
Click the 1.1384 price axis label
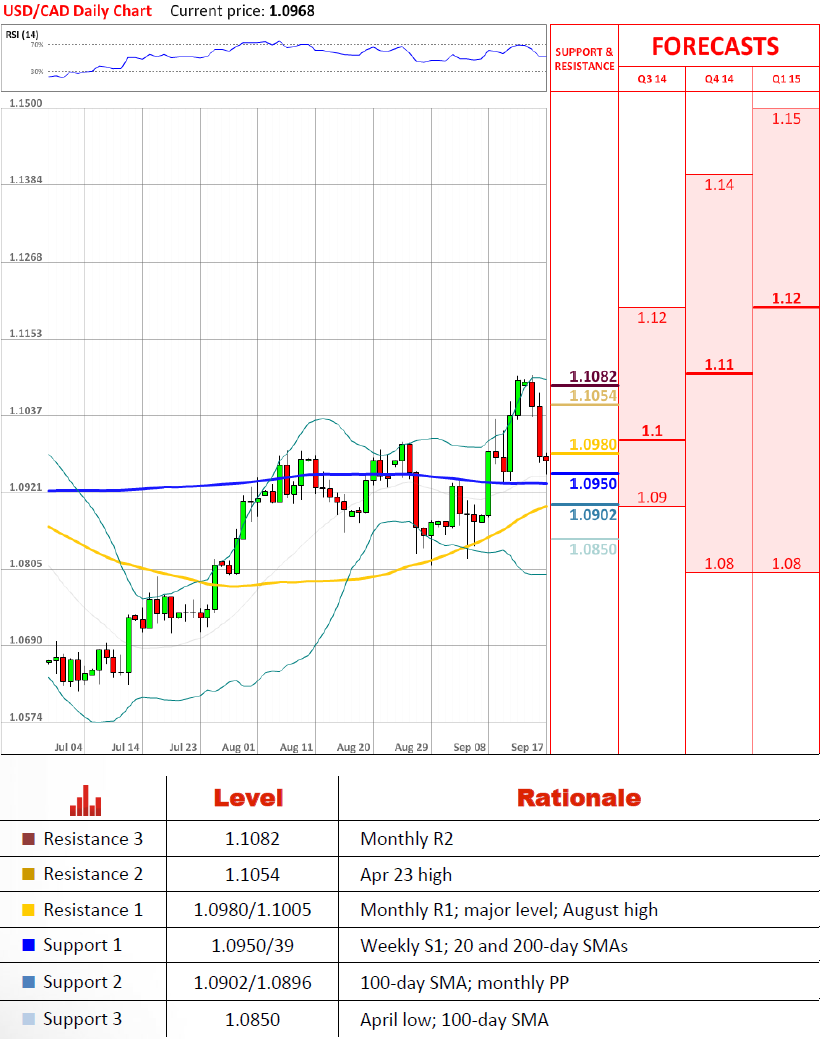point(26,180)
